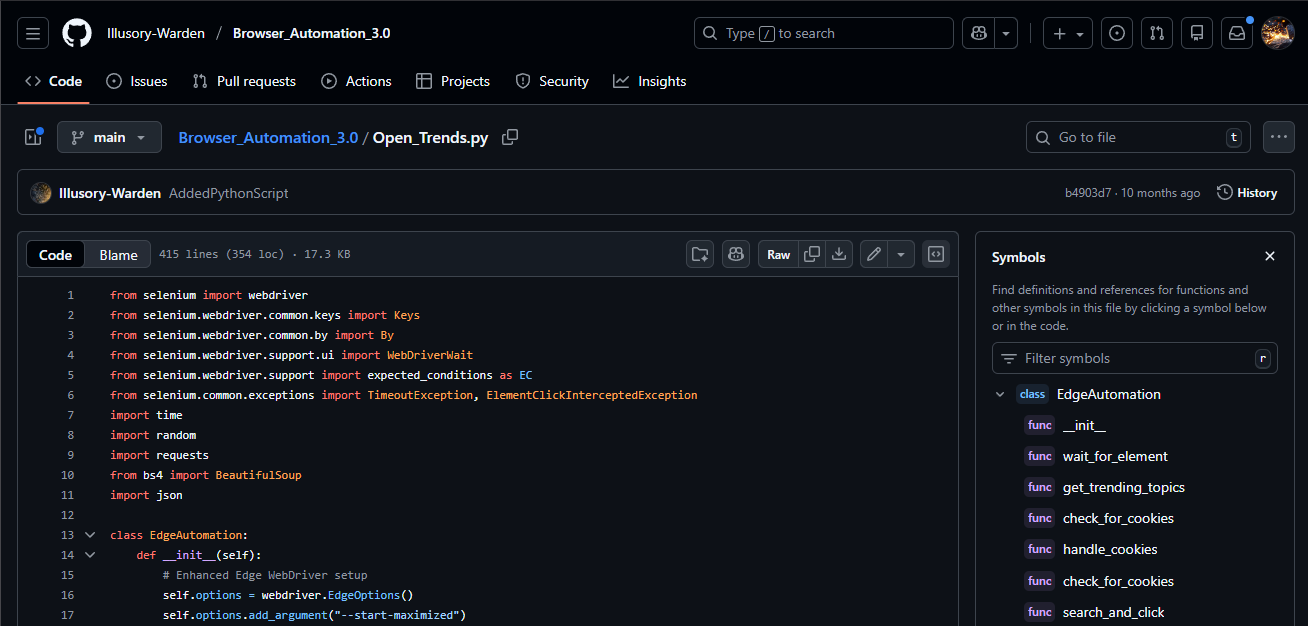Open notifications inbox icon
Viewport: 1308px width, 626px height.
tap(1236, 33)
